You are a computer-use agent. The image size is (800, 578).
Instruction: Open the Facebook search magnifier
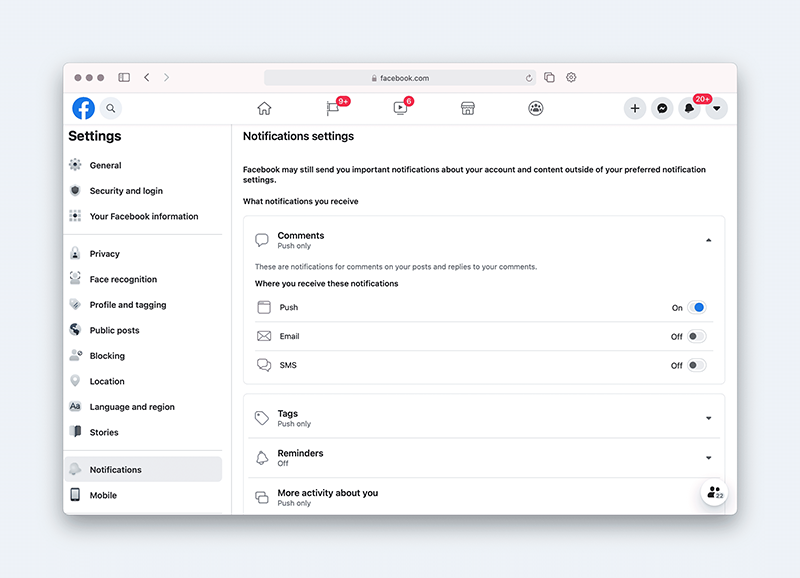point(111,108)
